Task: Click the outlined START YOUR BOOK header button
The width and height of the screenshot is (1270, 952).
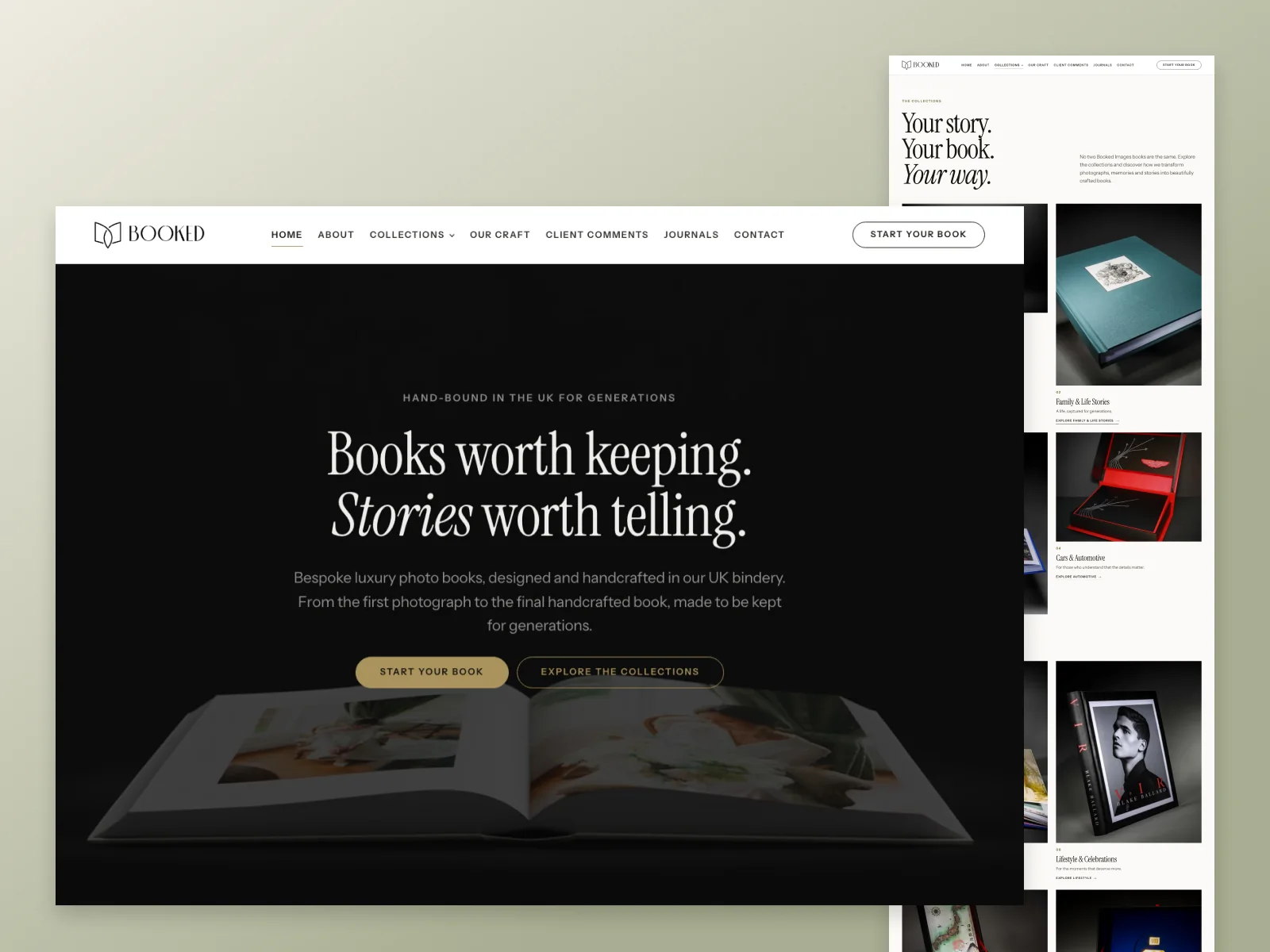Action: pos(918,235)
